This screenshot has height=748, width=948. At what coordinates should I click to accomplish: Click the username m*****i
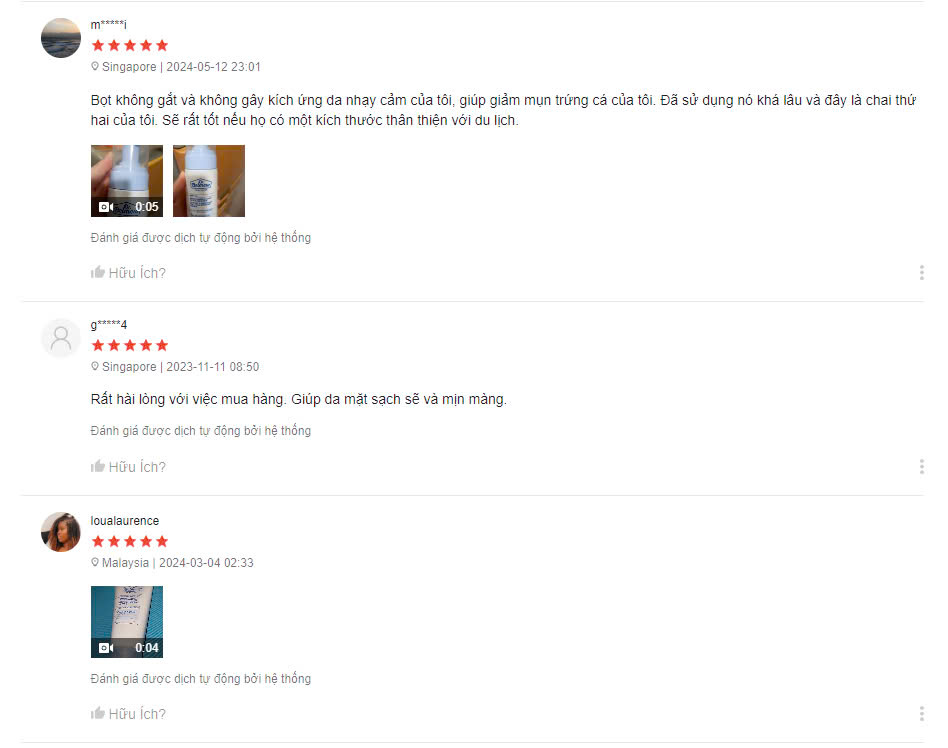[x=109, y=24]
